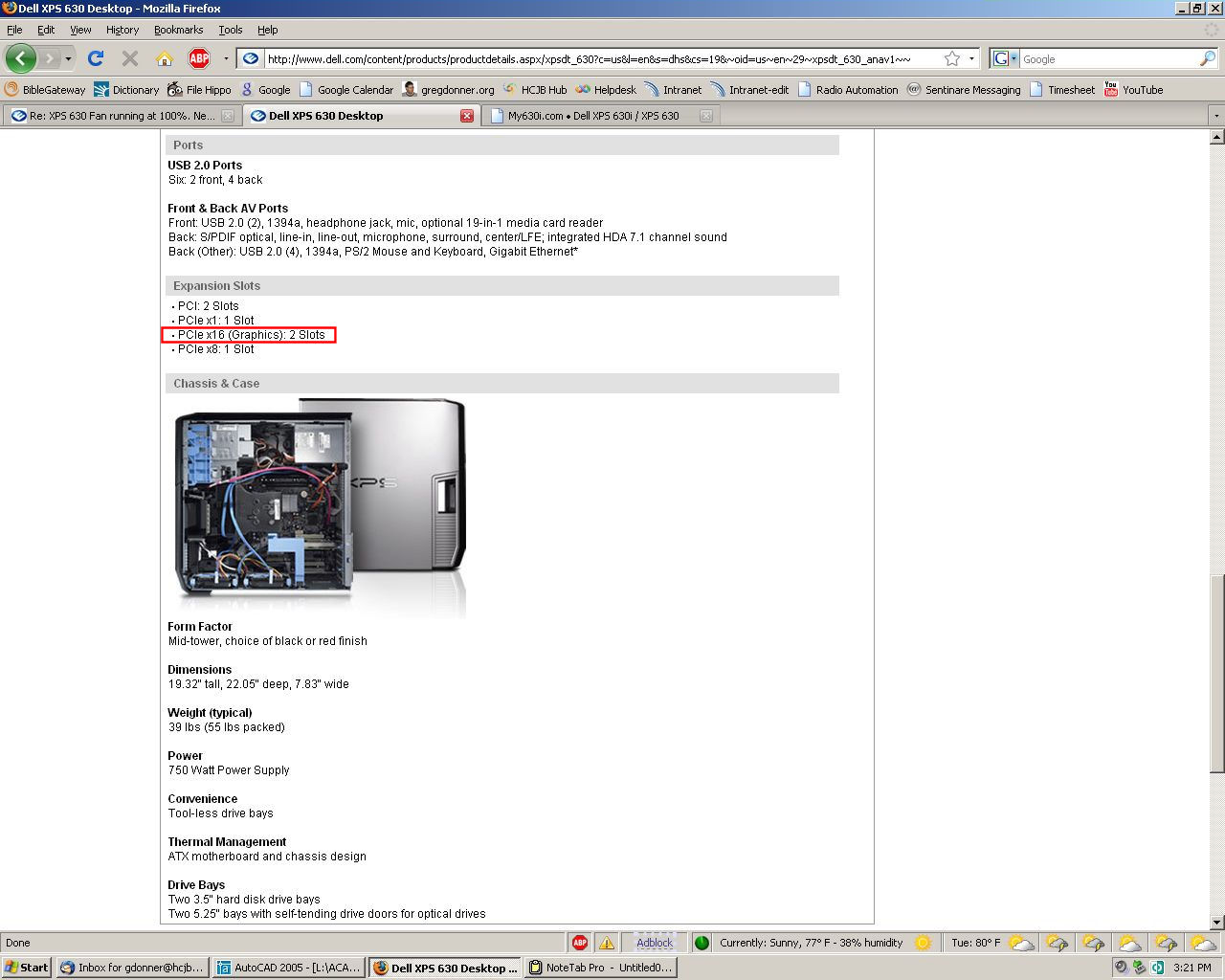The image size is (1225, 980).
Task: Click the Google search input box
Action: (1108, 59)
